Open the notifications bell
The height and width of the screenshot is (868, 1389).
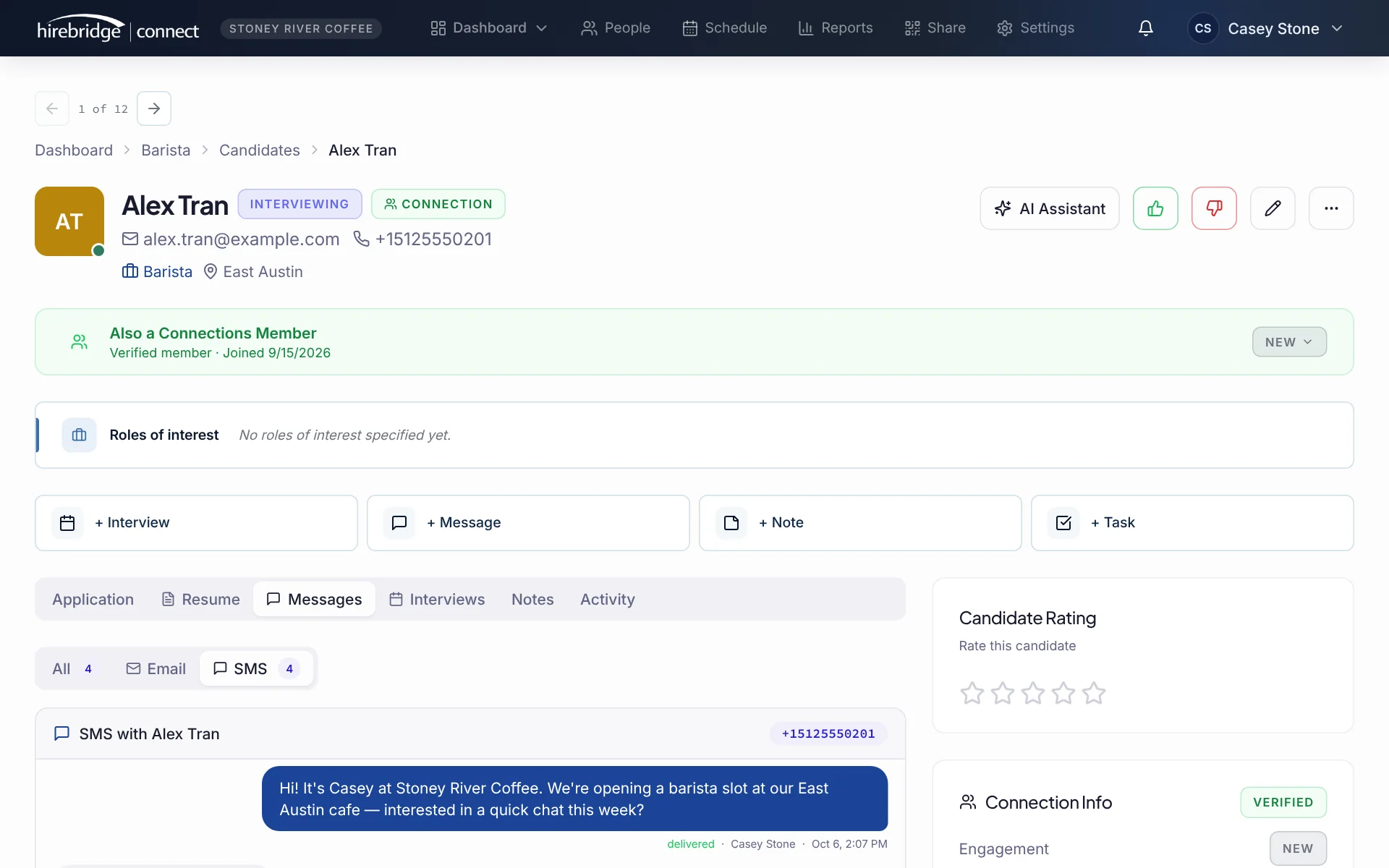coord(1145,28)
